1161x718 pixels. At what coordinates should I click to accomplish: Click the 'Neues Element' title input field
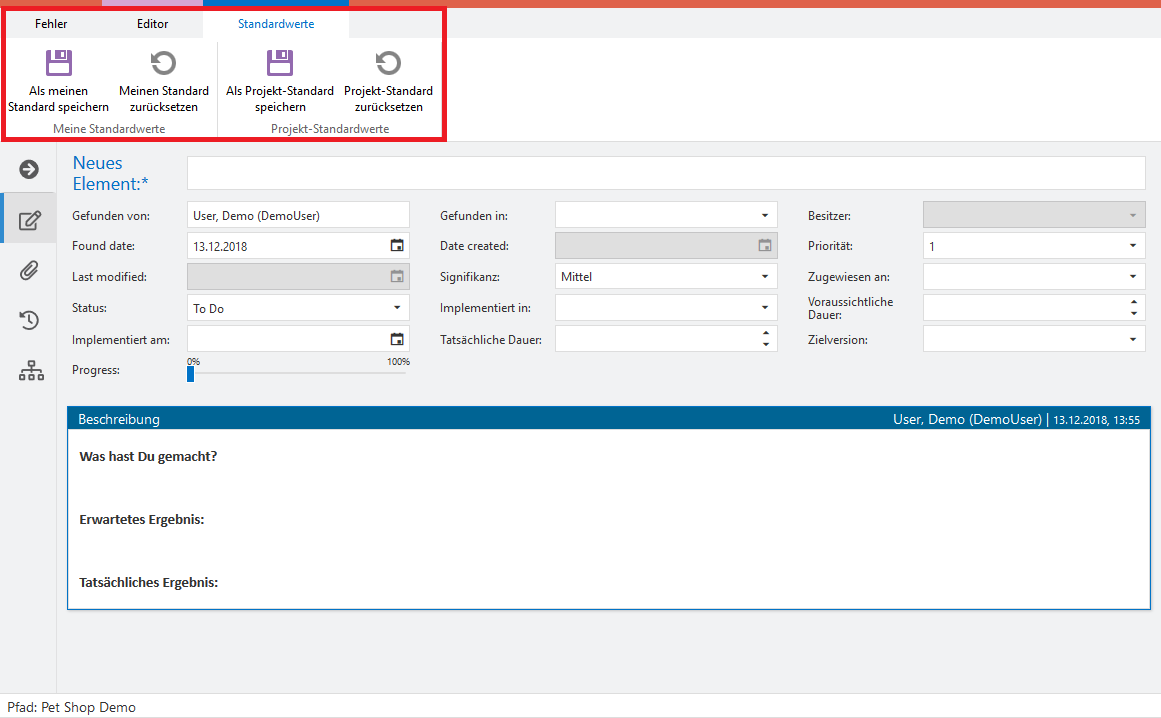[665, 173]
